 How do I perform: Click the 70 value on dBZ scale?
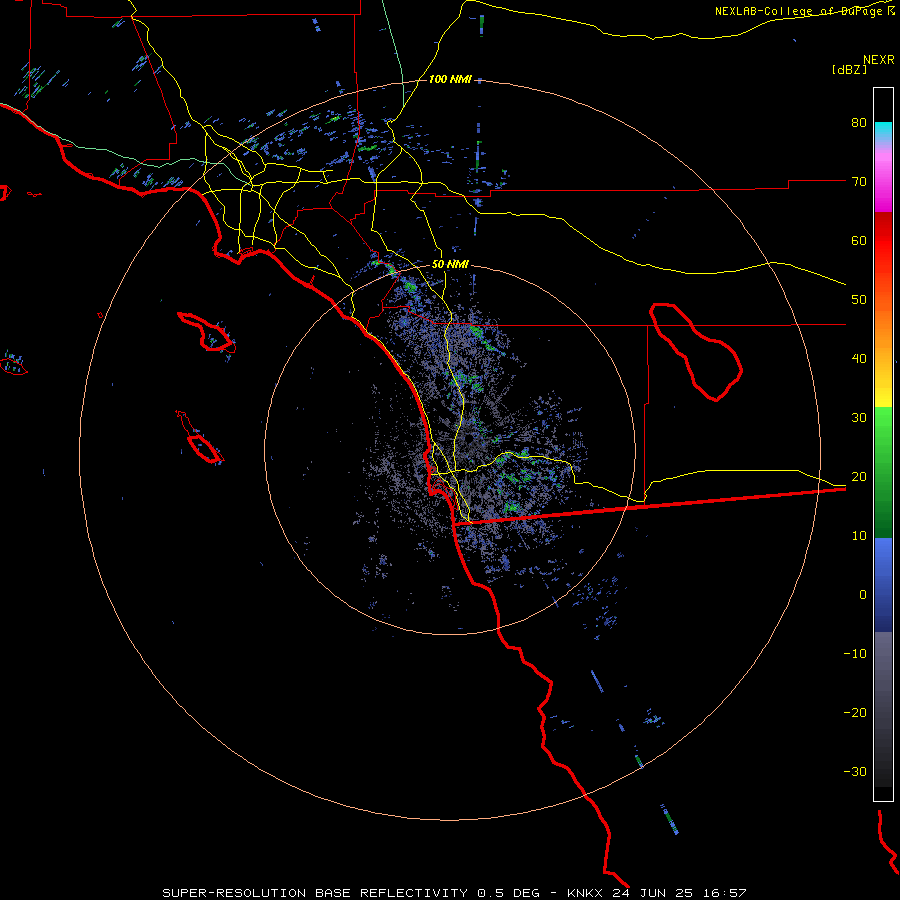tap(859, 182)
